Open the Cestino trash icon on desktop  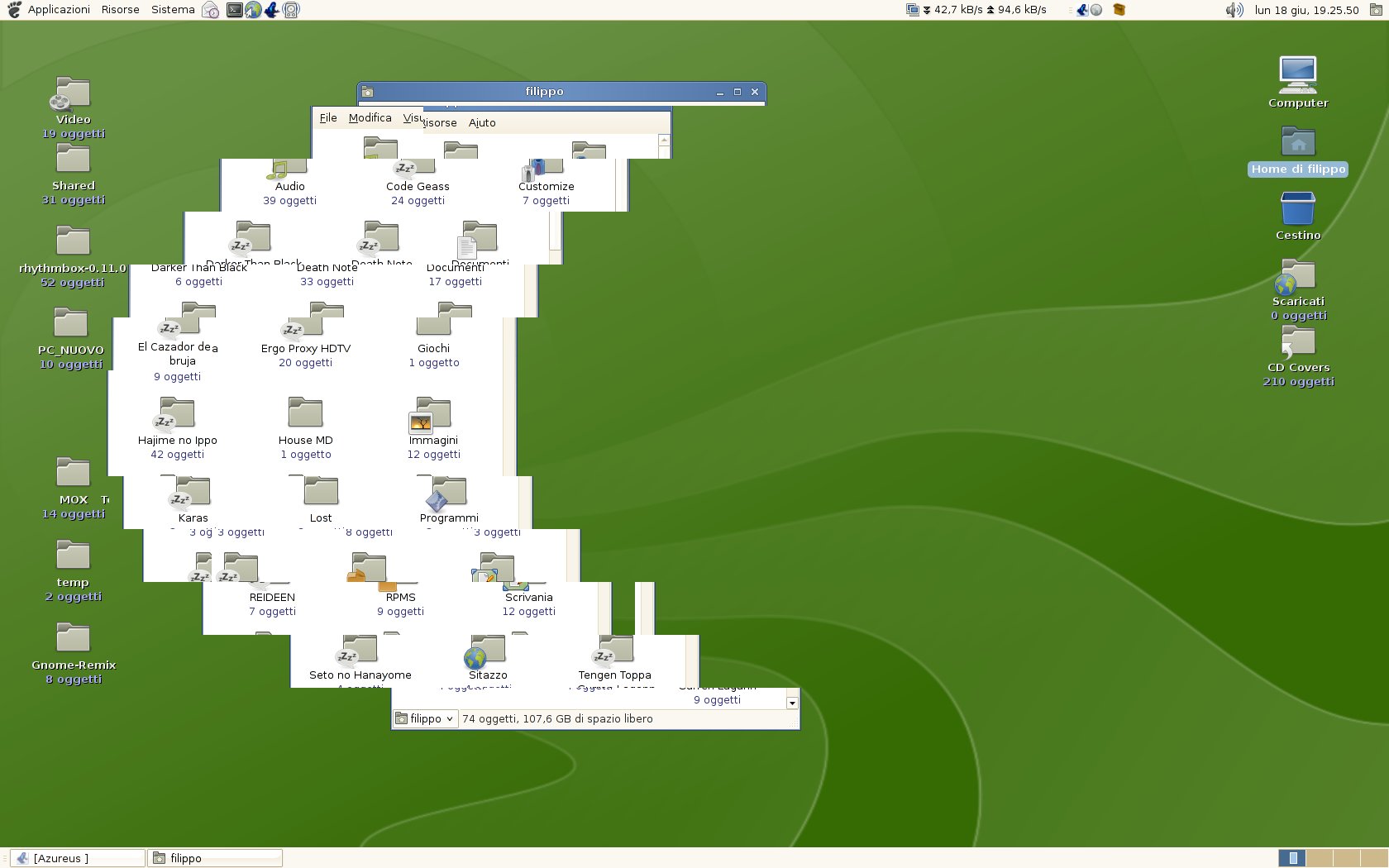(1297, 210)
